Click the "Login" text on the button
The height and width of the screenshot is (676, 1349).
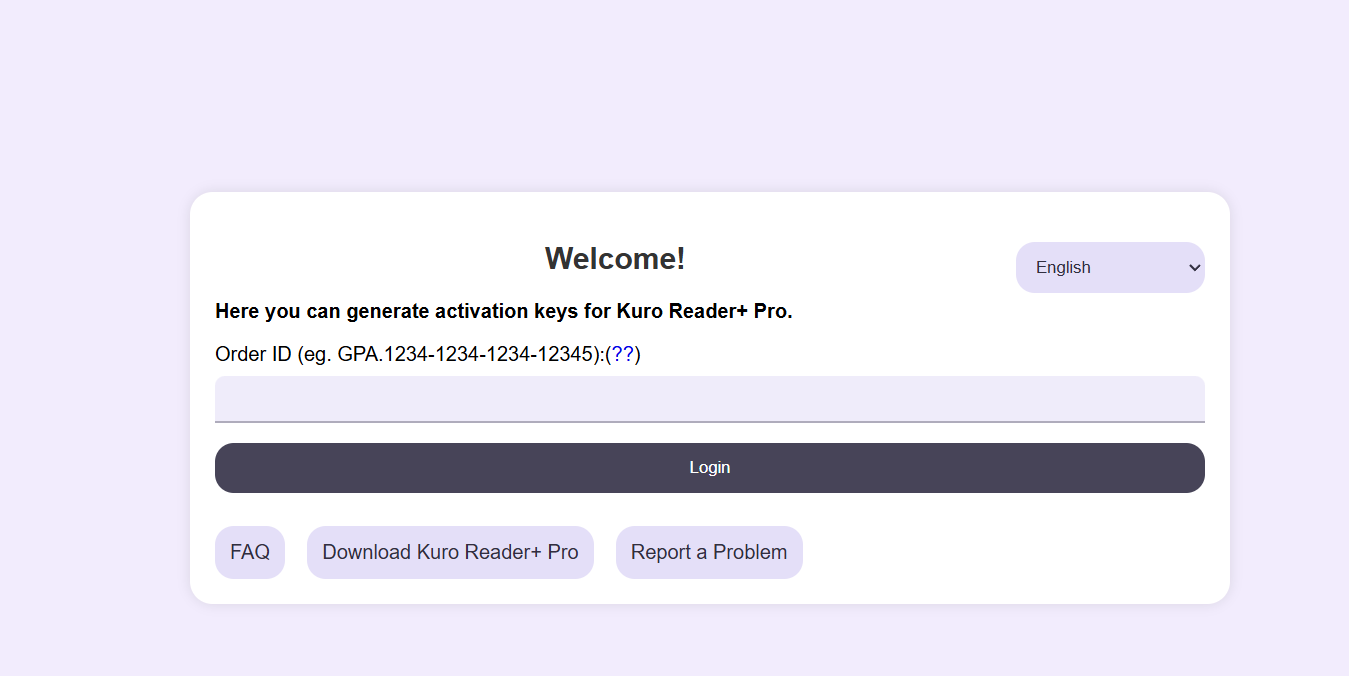pos(709,467)
